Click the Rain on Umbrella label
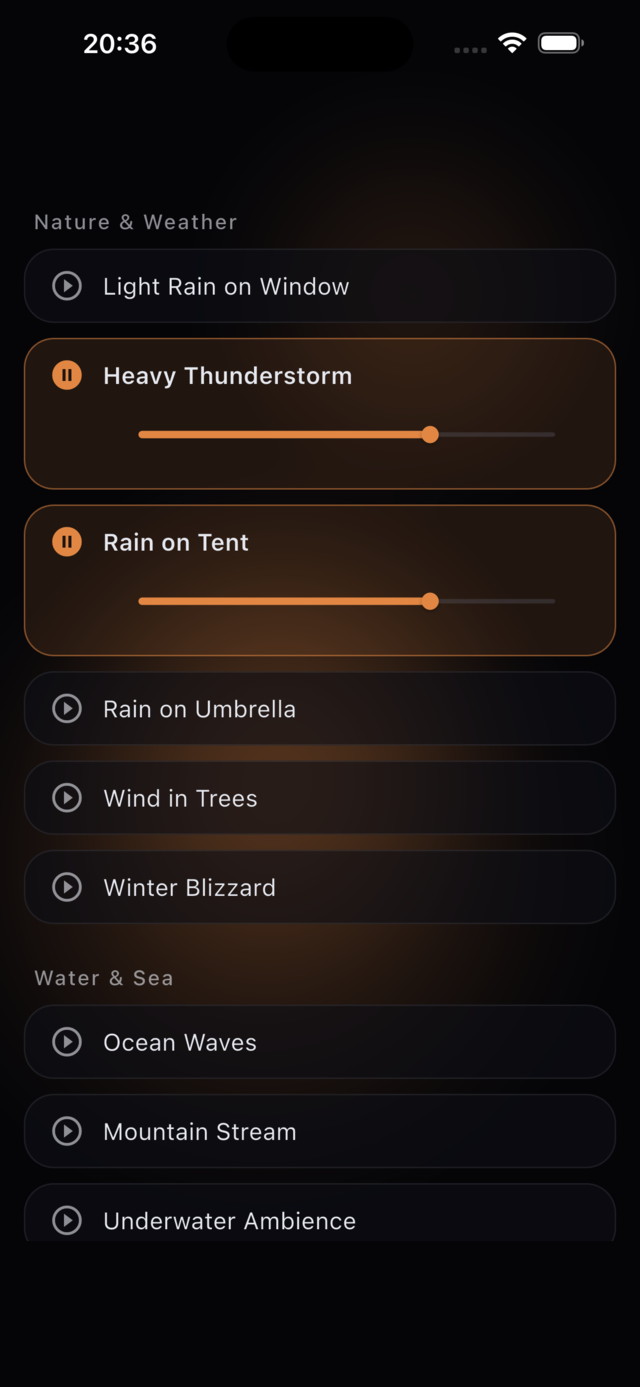Viewport: 640px width, 1387px height. tap(199, 709)
